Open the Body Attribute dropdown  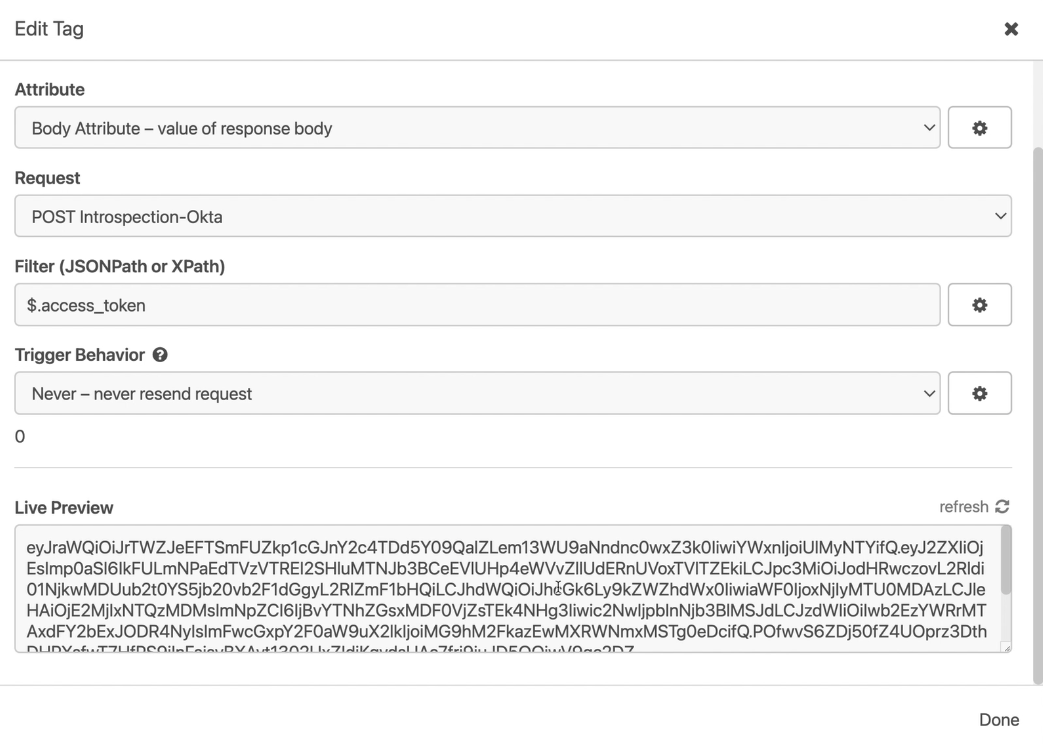point(477,128)
